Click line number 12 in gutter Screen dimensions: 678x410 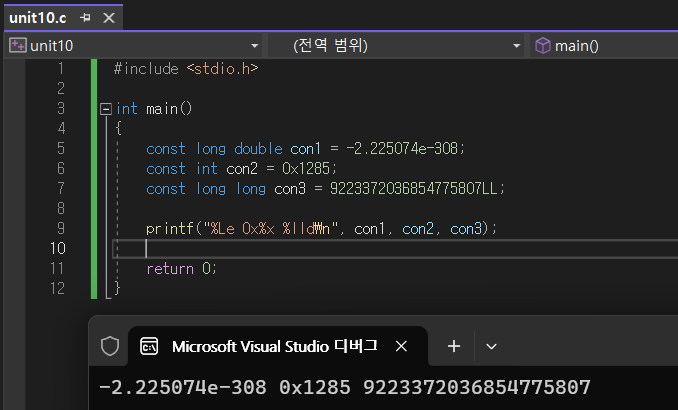click(57, 288)
